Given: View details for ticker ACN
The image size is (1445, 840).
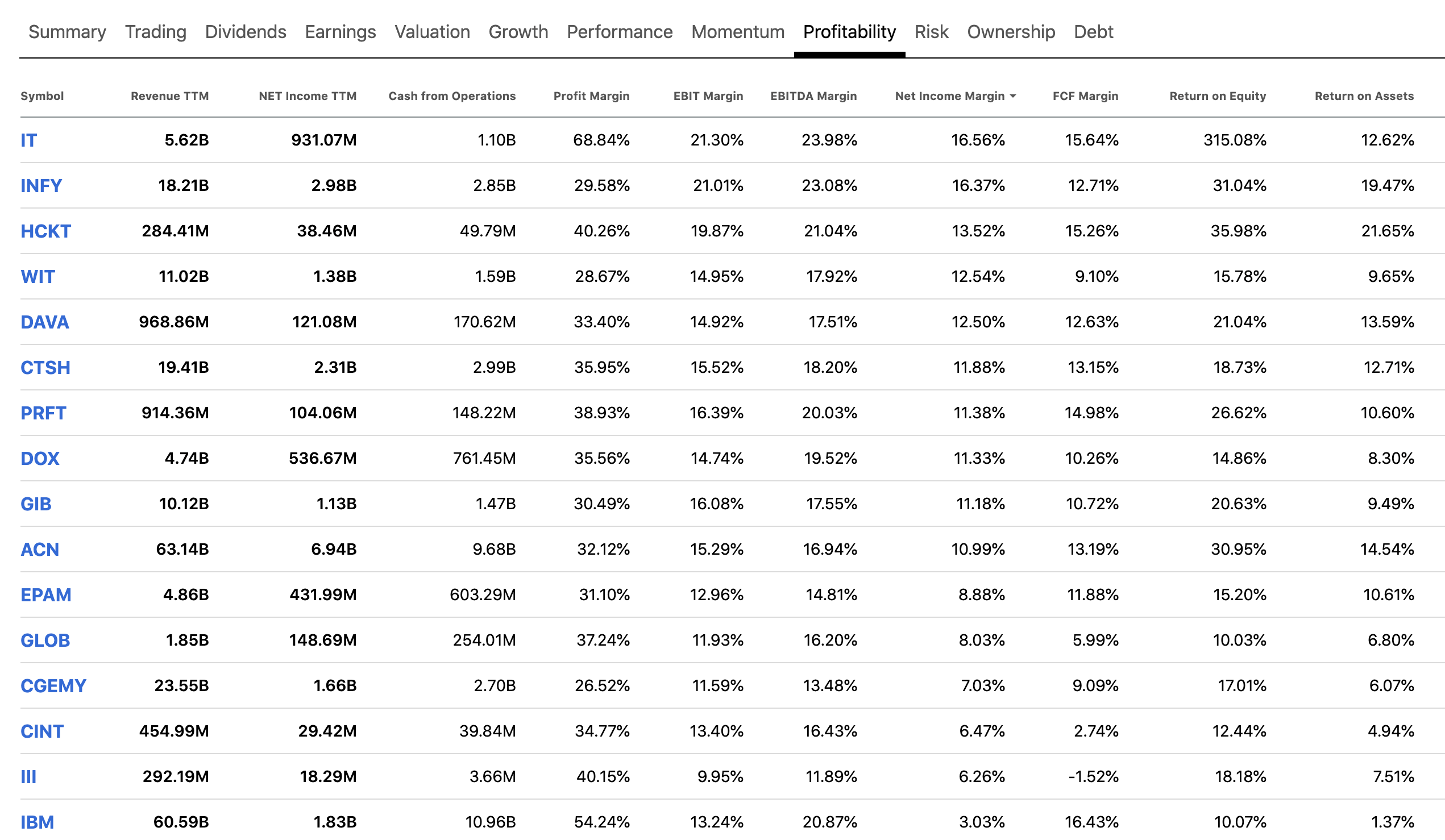Looking at the screenshot, I should [40, 550].
